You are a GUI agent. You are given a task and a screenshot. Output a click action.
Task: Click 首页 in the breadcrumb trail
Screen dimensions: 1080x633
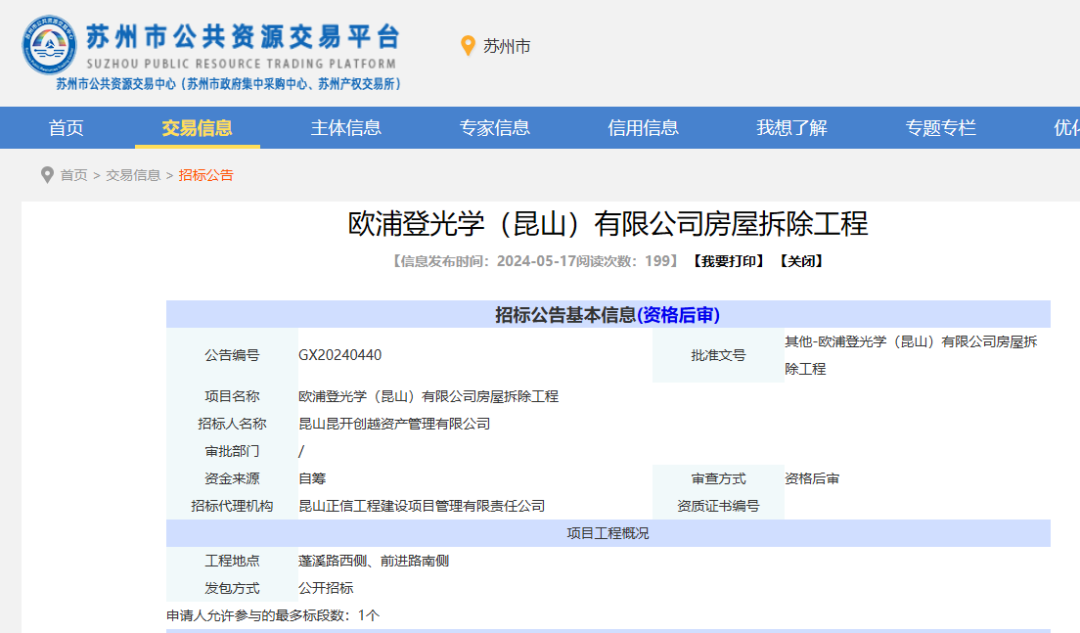click(x=74, y=175)
